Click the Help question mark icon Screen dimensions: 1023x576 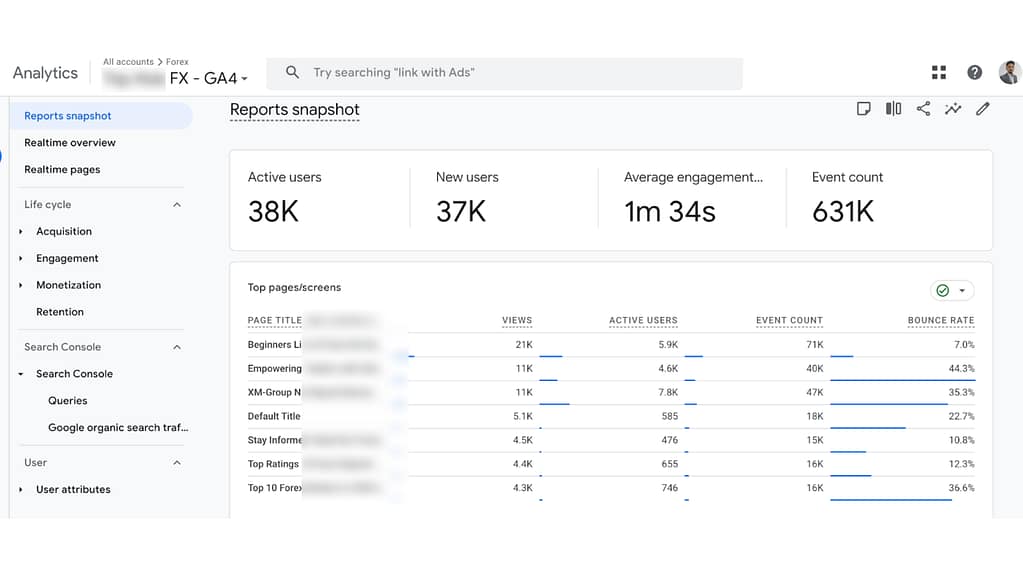[x=974, y=72]
